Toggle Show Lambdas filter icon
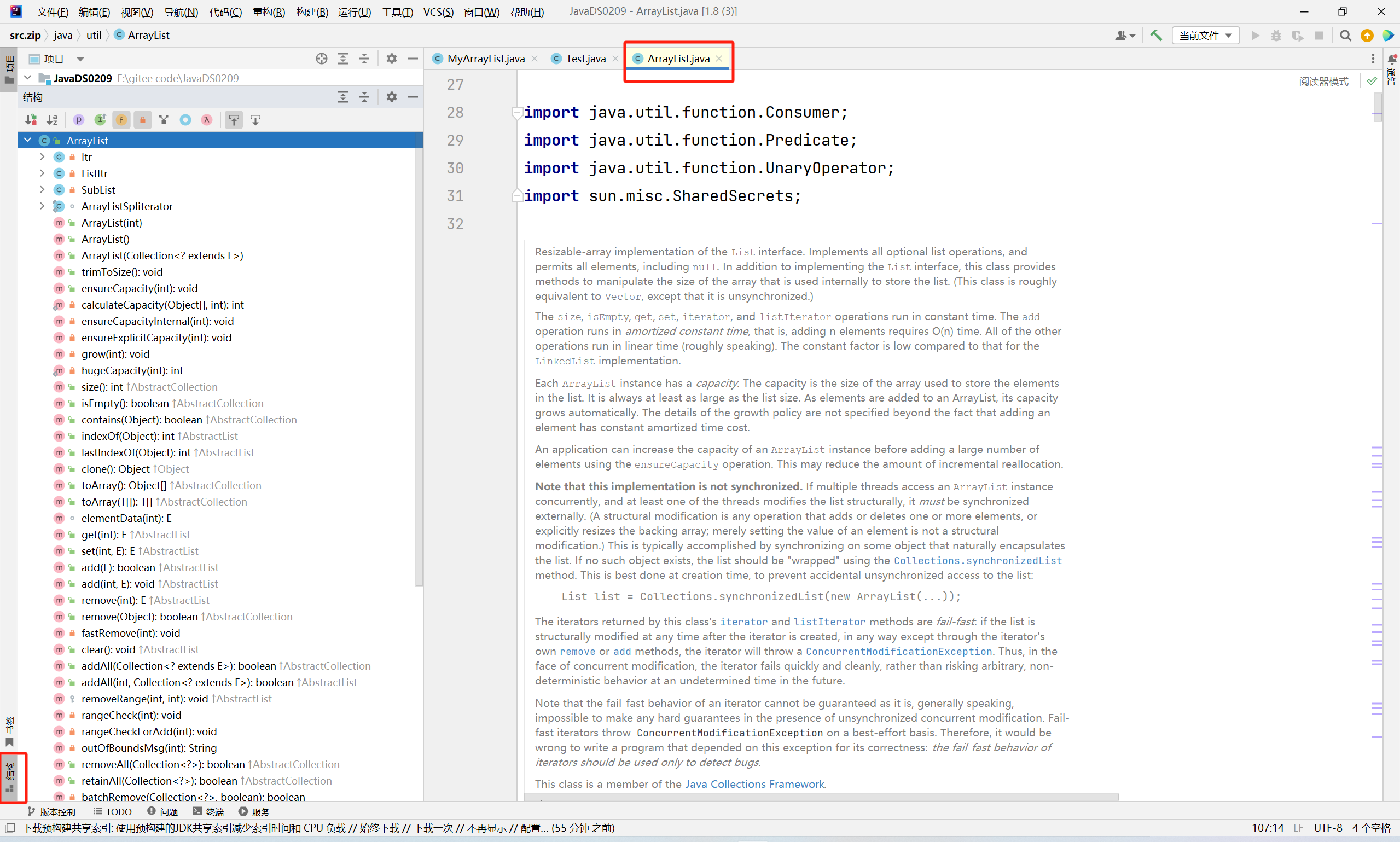This screenshot has width=1400, height=842. click(206, 120)
